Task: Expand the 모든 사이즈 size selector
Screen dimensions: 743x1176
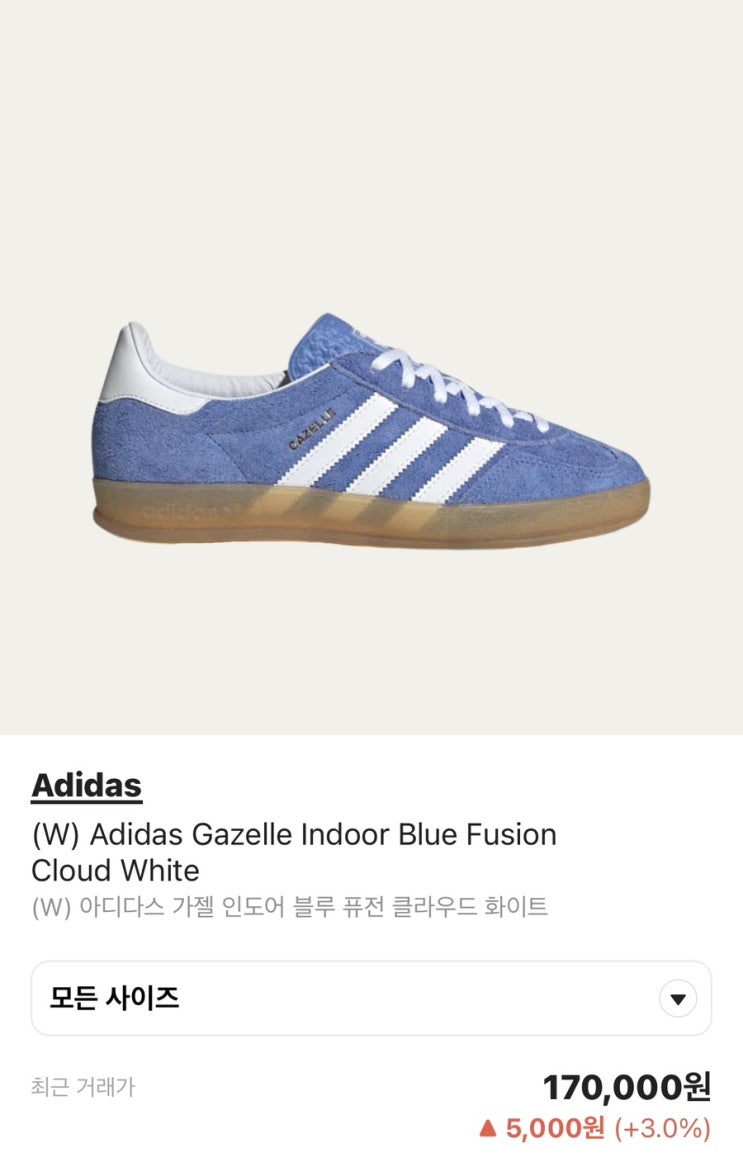Action: [x=371, y=998]
